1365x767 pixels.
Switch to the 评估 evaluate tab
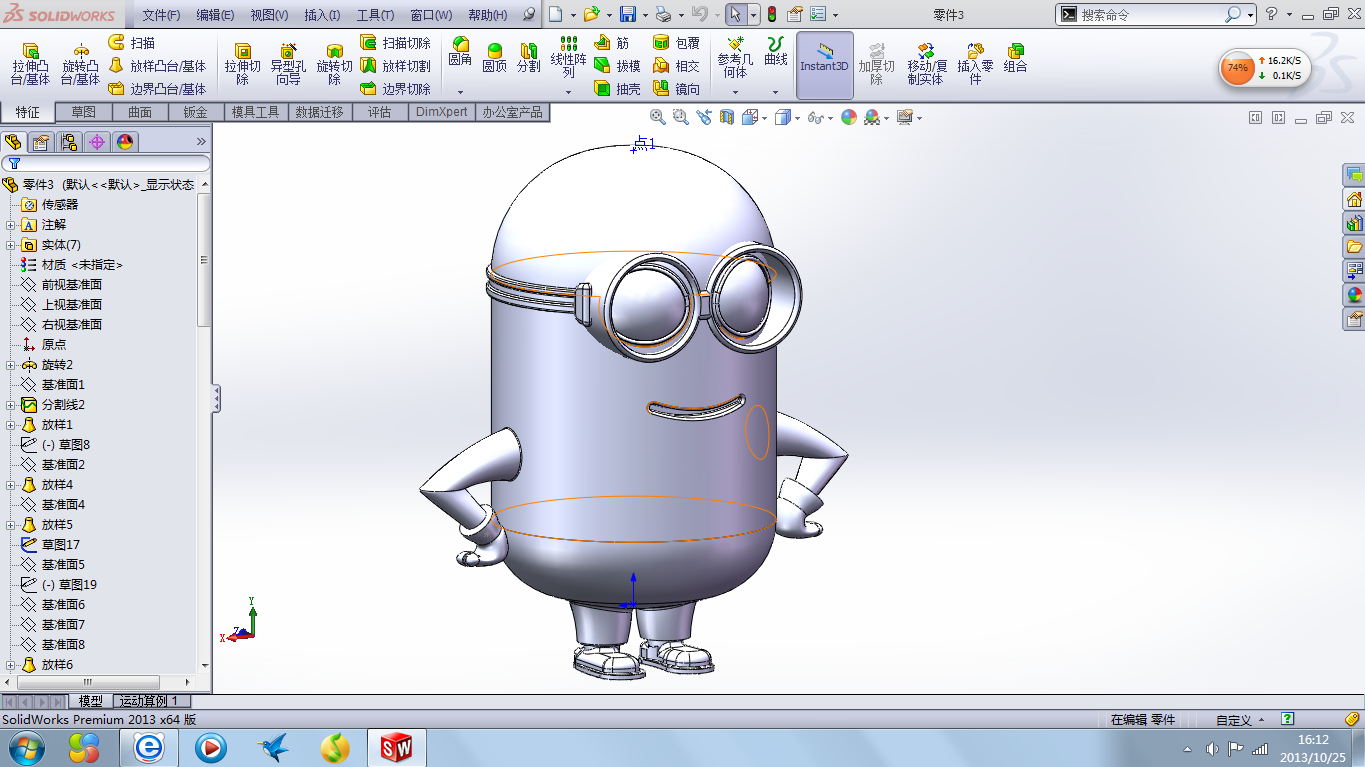[379, 112]
